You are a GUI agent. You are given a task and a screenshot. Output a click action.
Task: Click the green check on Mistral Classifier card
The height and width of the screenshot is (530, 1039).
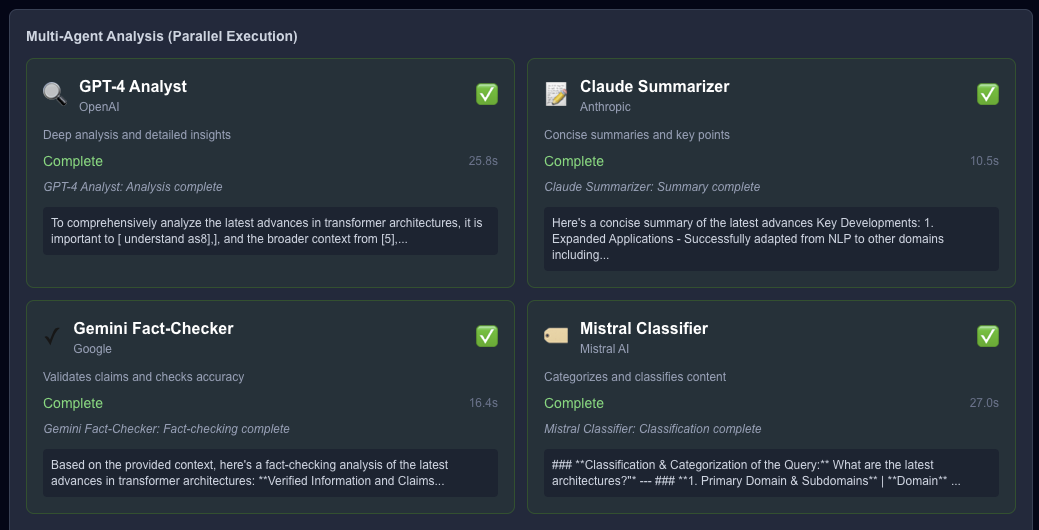[988, 336]
